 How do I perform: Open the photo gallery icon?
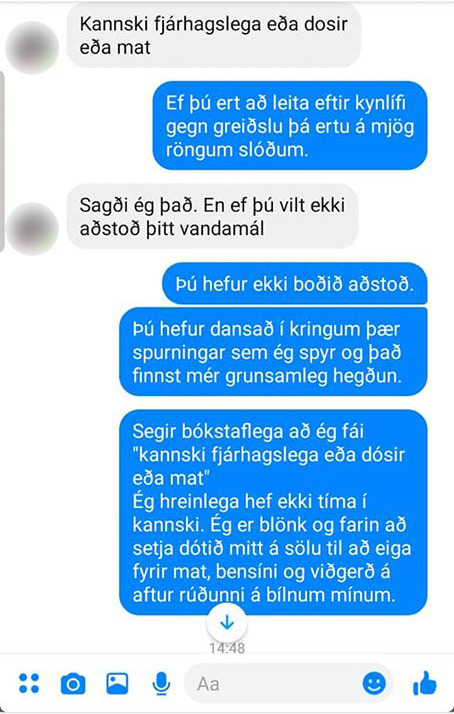coord(117,683)
